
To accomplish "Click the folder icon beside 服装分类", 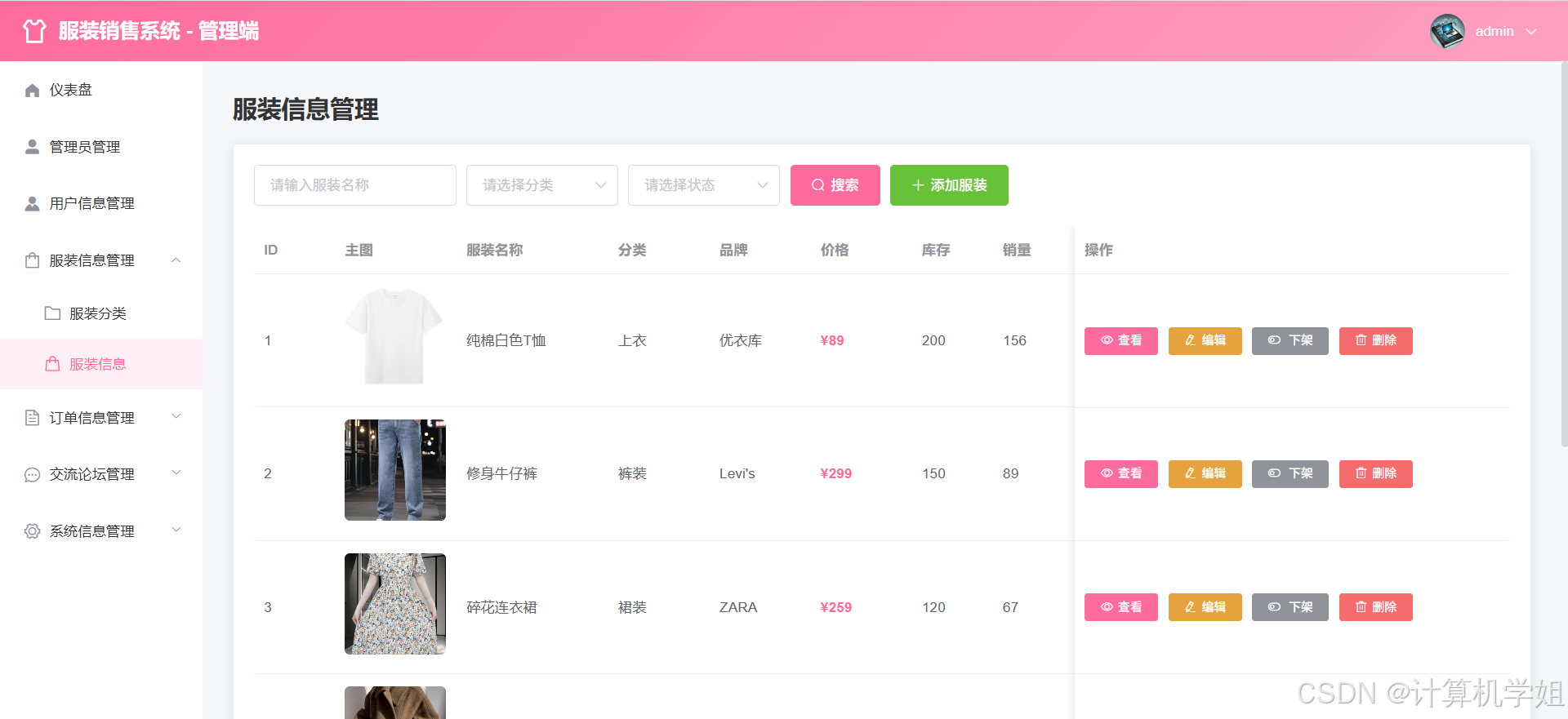I will [x=52, y=313].
